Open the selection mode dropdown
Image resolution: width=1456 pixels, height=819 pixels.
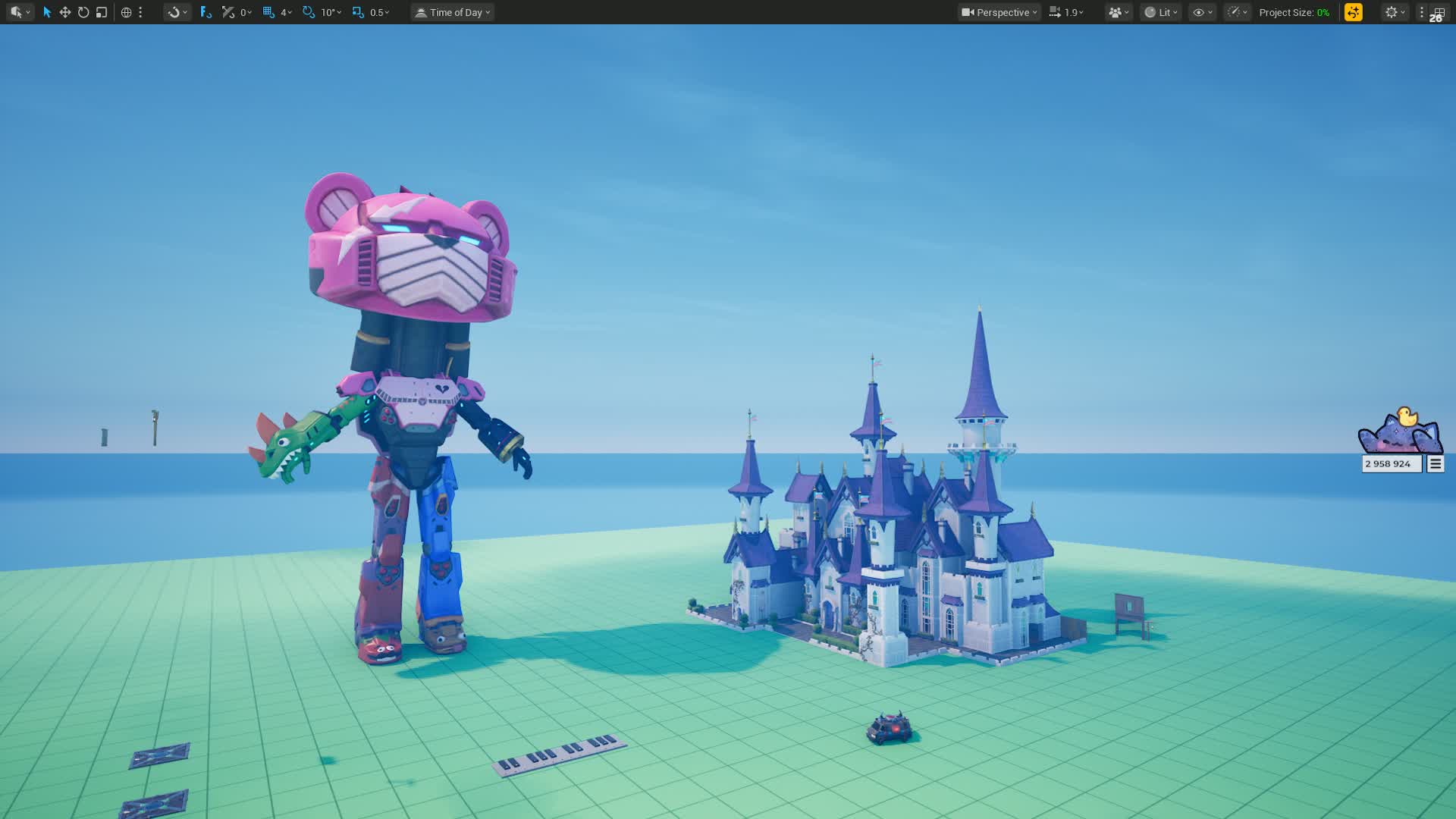pyautogui.click(x=20, y=12)
